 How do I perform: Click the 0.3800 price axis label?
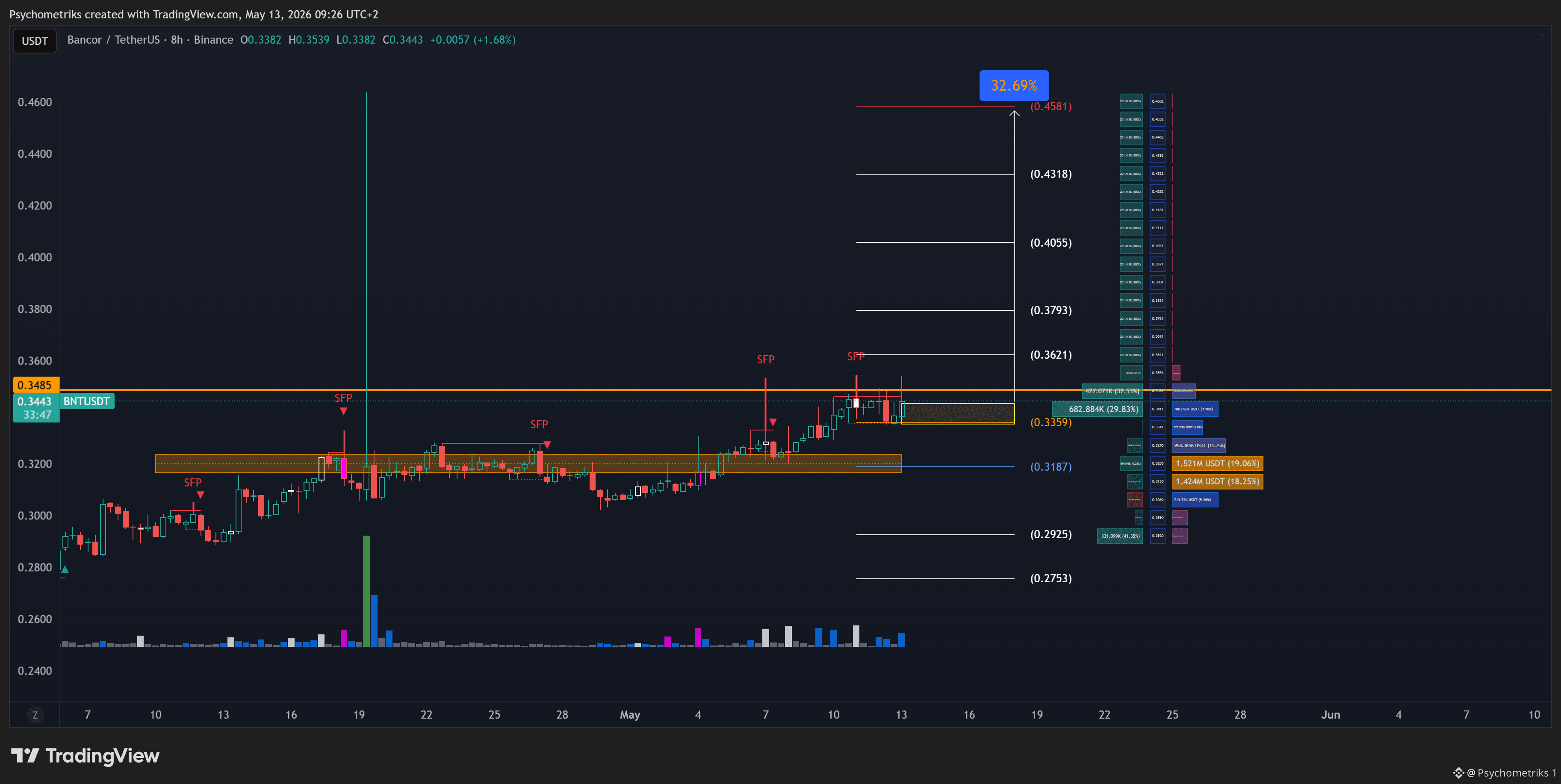coord(35,309)
